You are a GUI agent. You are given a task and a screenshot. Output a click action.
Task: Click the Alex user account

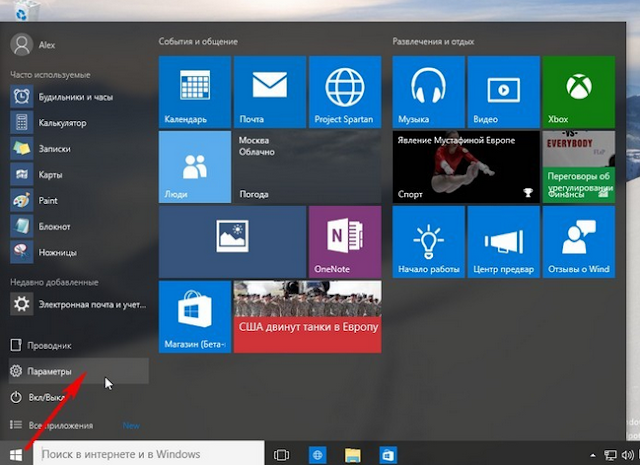[33, 44]
